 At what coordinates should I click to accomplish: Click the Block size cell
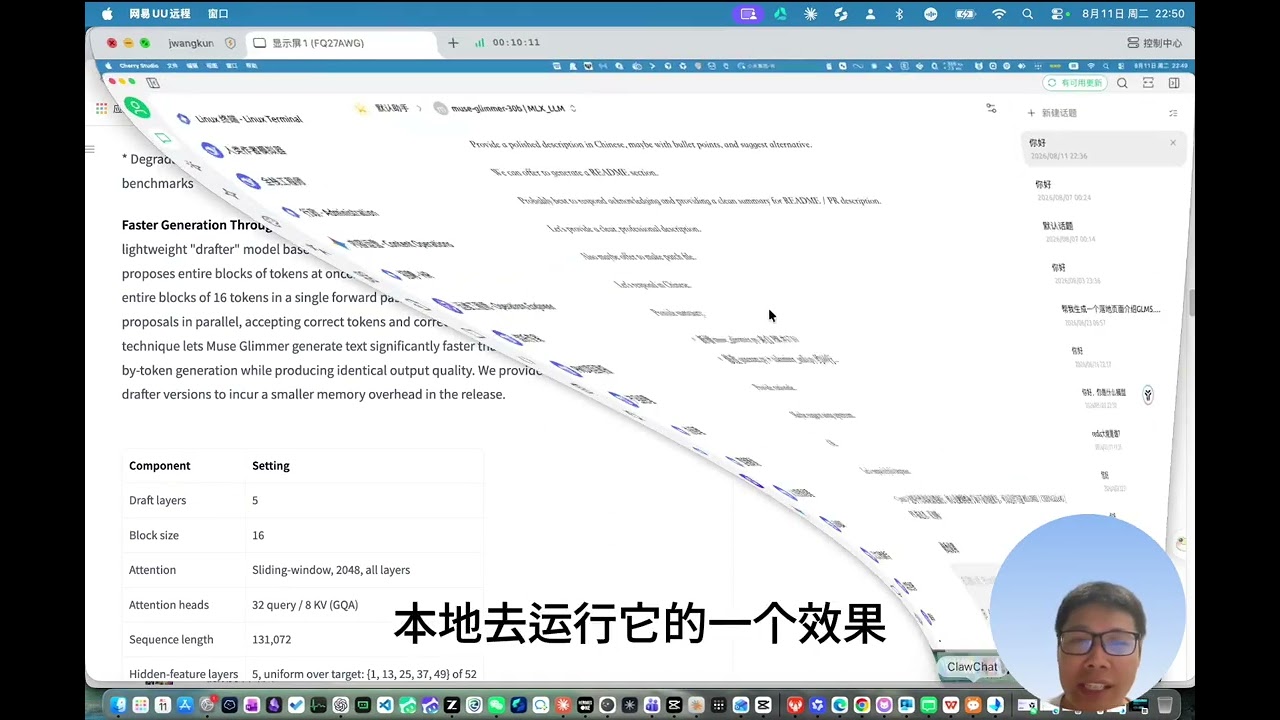pyautogui.click(x=154, y=535)
